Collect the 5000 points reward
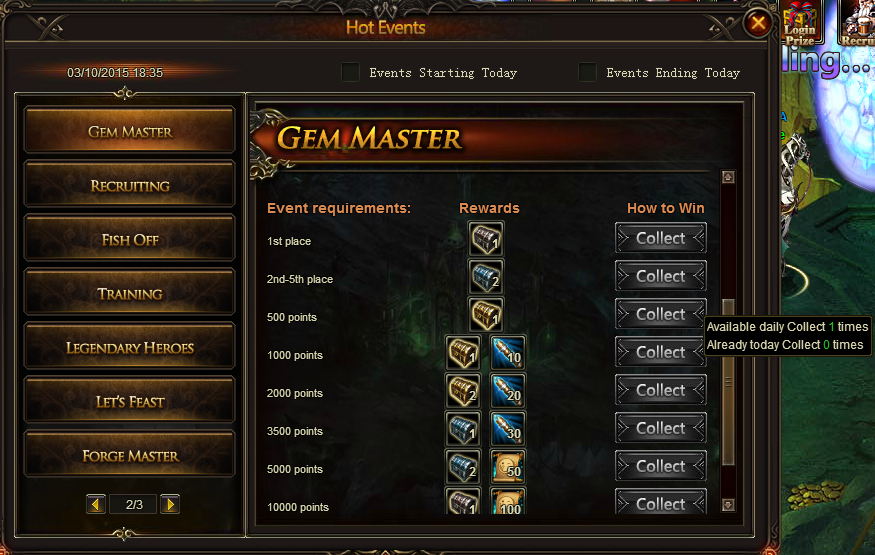 click(x=661, y=466)
